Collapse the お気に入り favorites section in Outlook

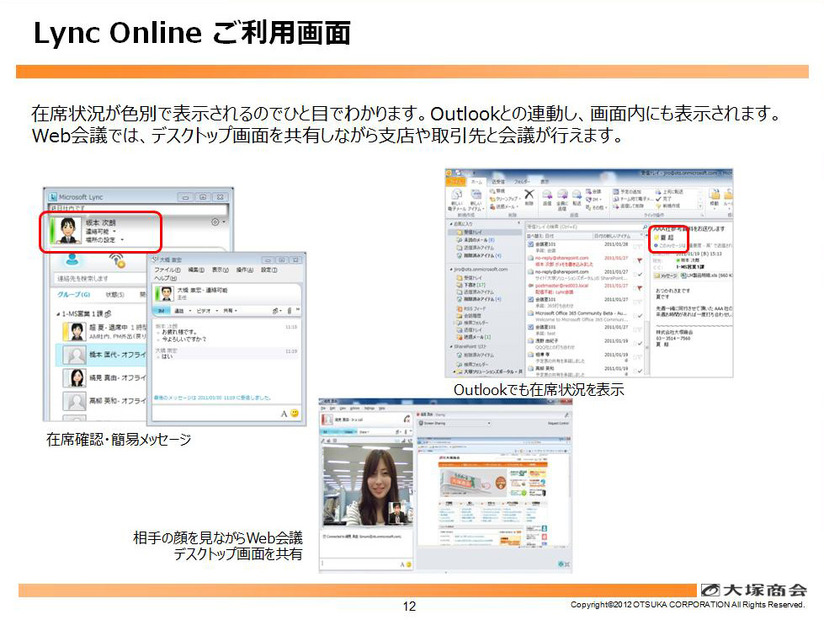click(x=451, y=224)
